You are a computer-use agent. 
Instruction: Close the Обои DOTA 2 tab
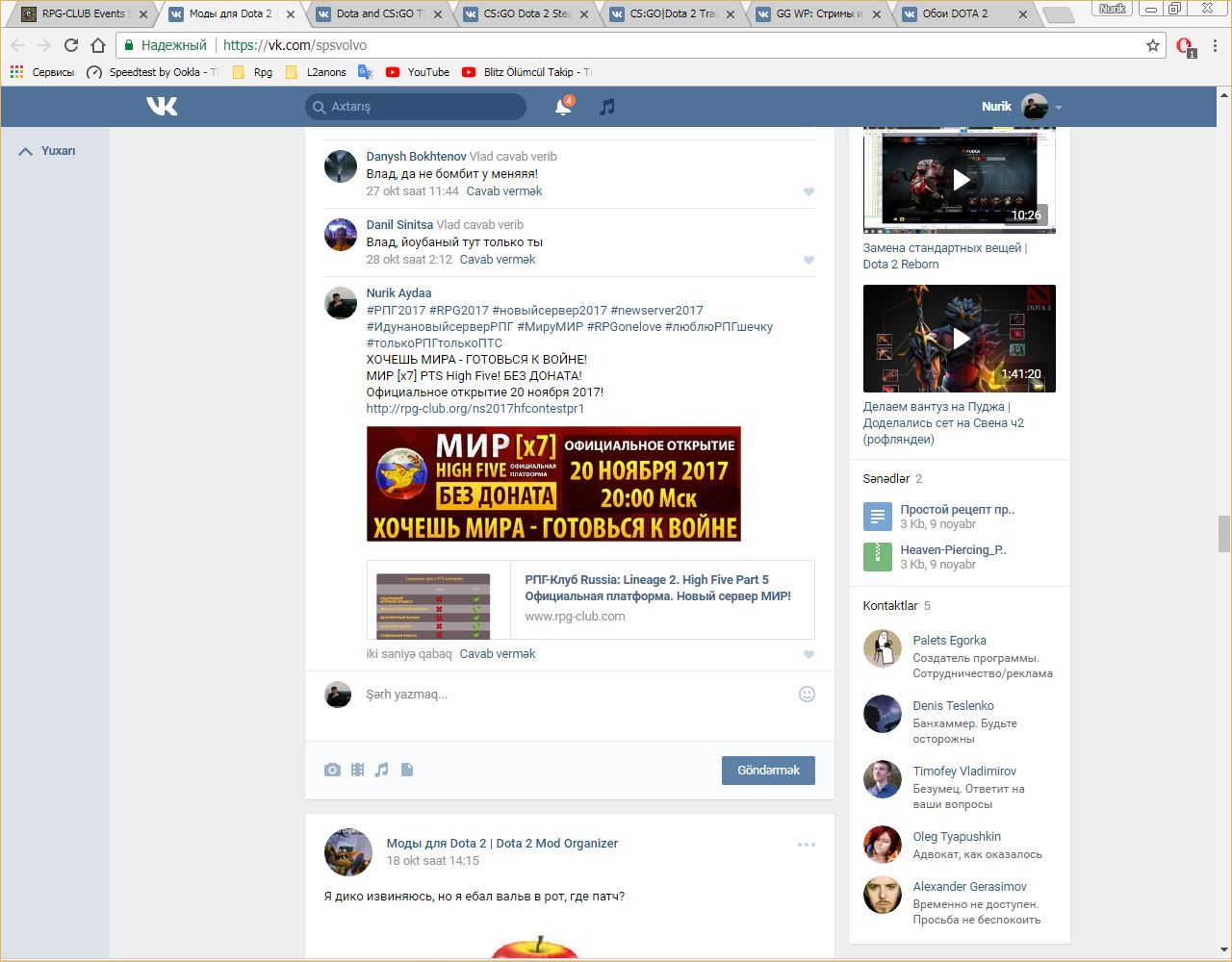[x=1022, y=14]
